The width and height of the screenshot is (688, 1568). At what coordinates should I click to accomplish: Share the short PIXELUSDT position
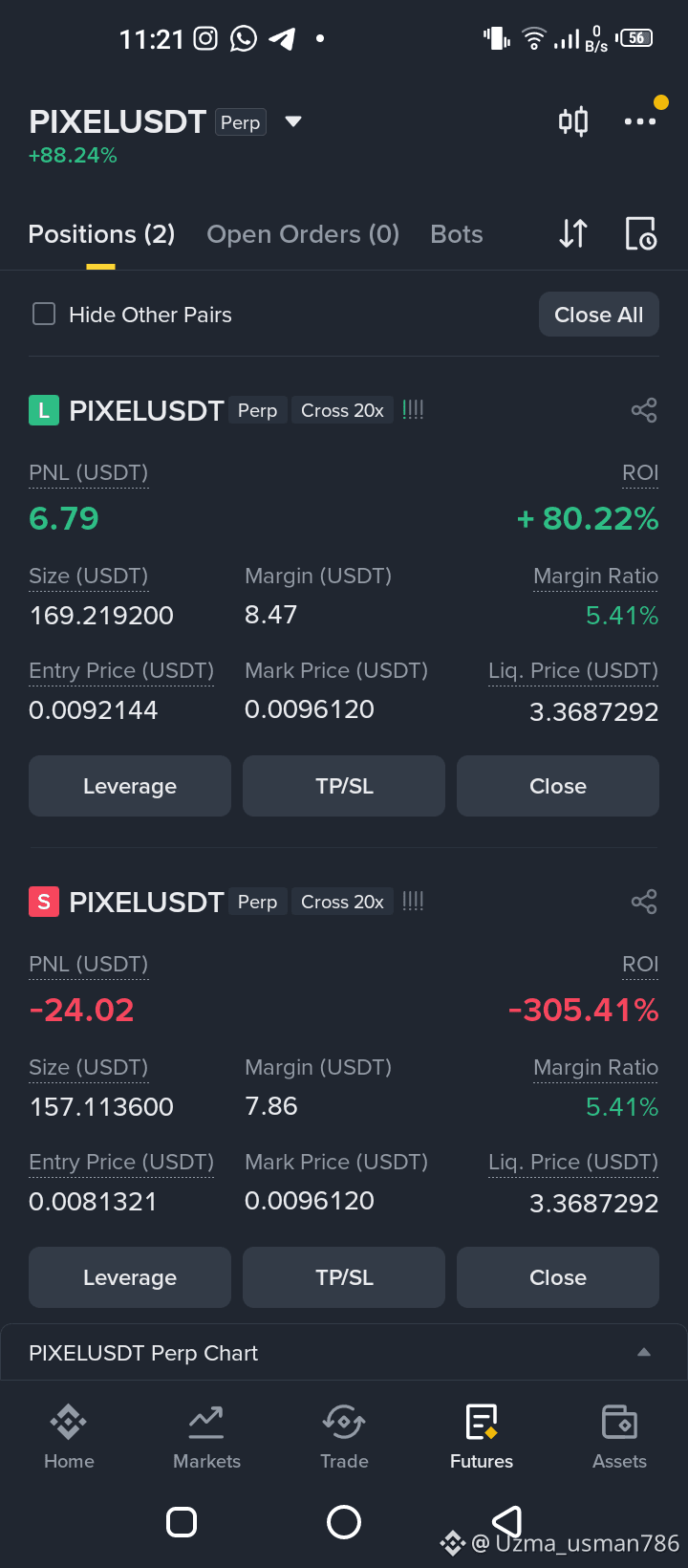(x=644, y=902)
